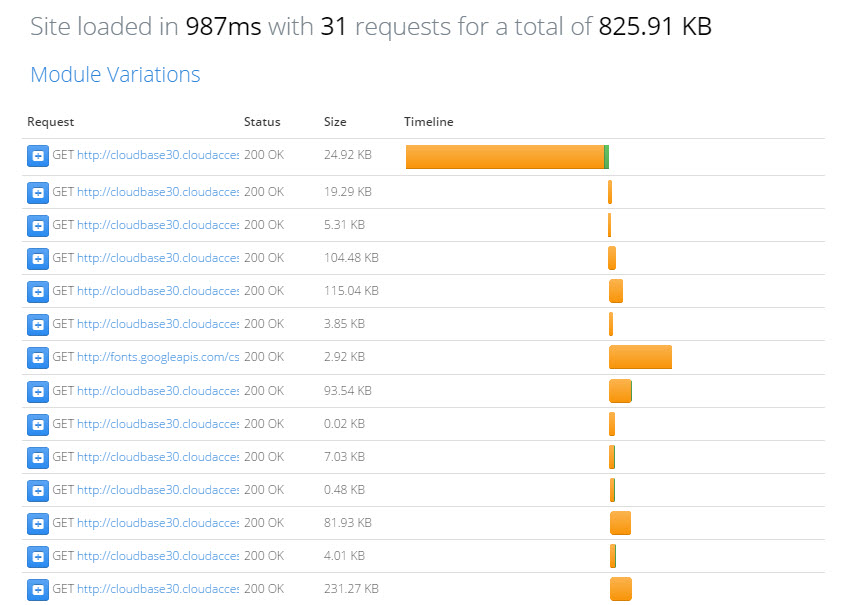
Task: Click plus icon for 93.54 KB request
Action: [38, 392]
